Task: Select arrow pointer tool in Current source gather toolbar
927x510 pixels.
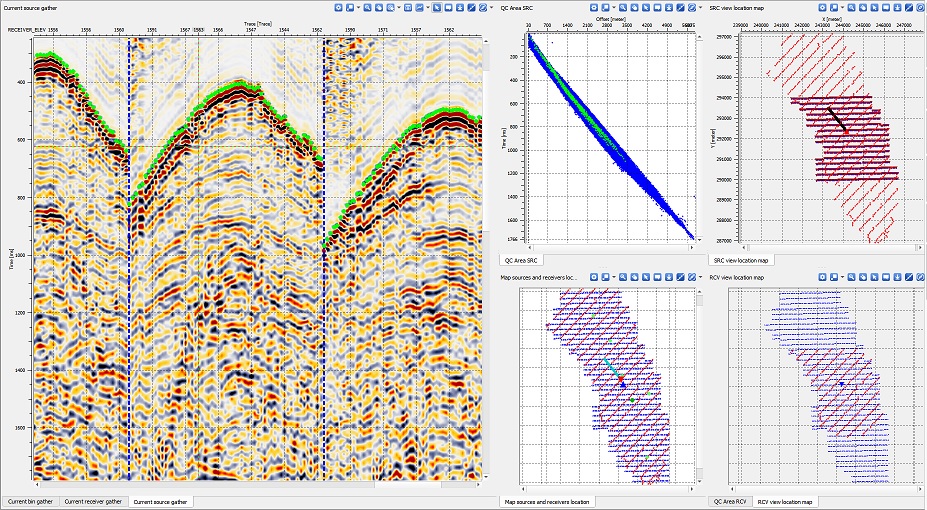Action: coord(436,8)
